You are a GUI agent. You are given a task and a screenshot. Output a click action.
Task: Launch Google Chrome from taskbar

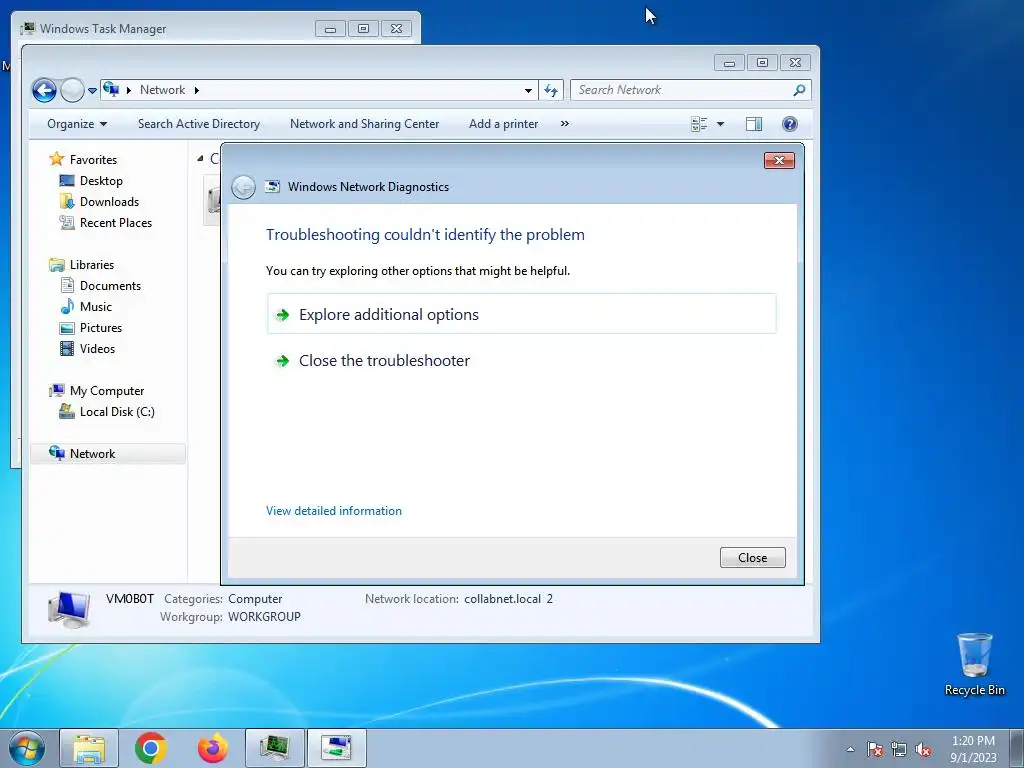click(x=151, y=748)
